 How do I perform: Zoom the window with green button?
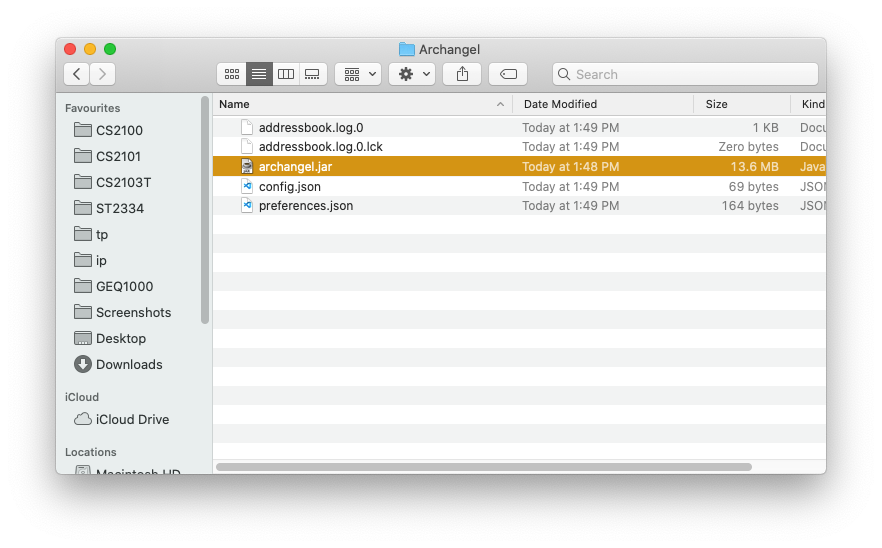click(x=110, y=50)
